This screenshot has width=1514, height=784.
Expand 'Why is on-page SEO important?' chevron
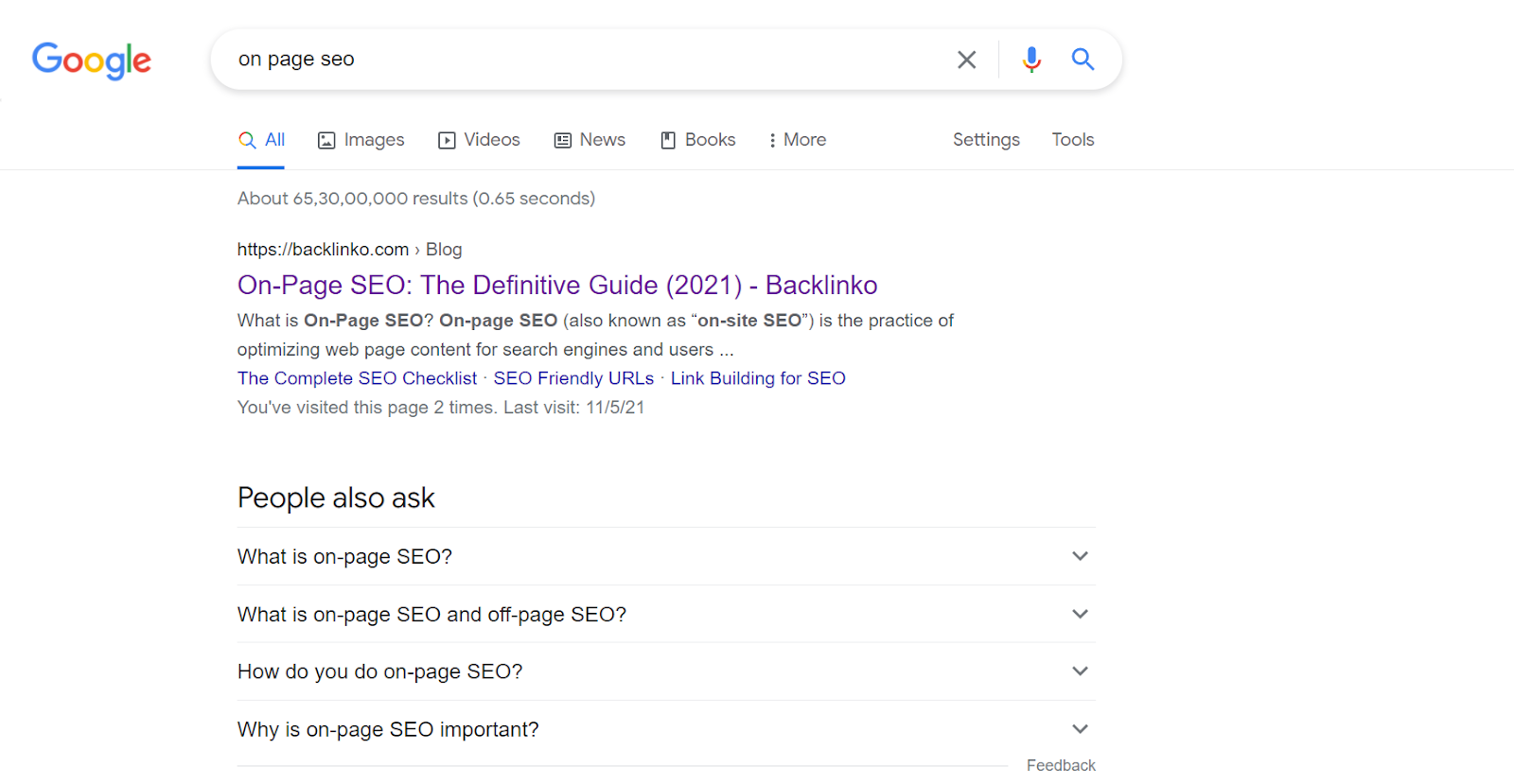pyautogui.click(x=1080, y=729)
